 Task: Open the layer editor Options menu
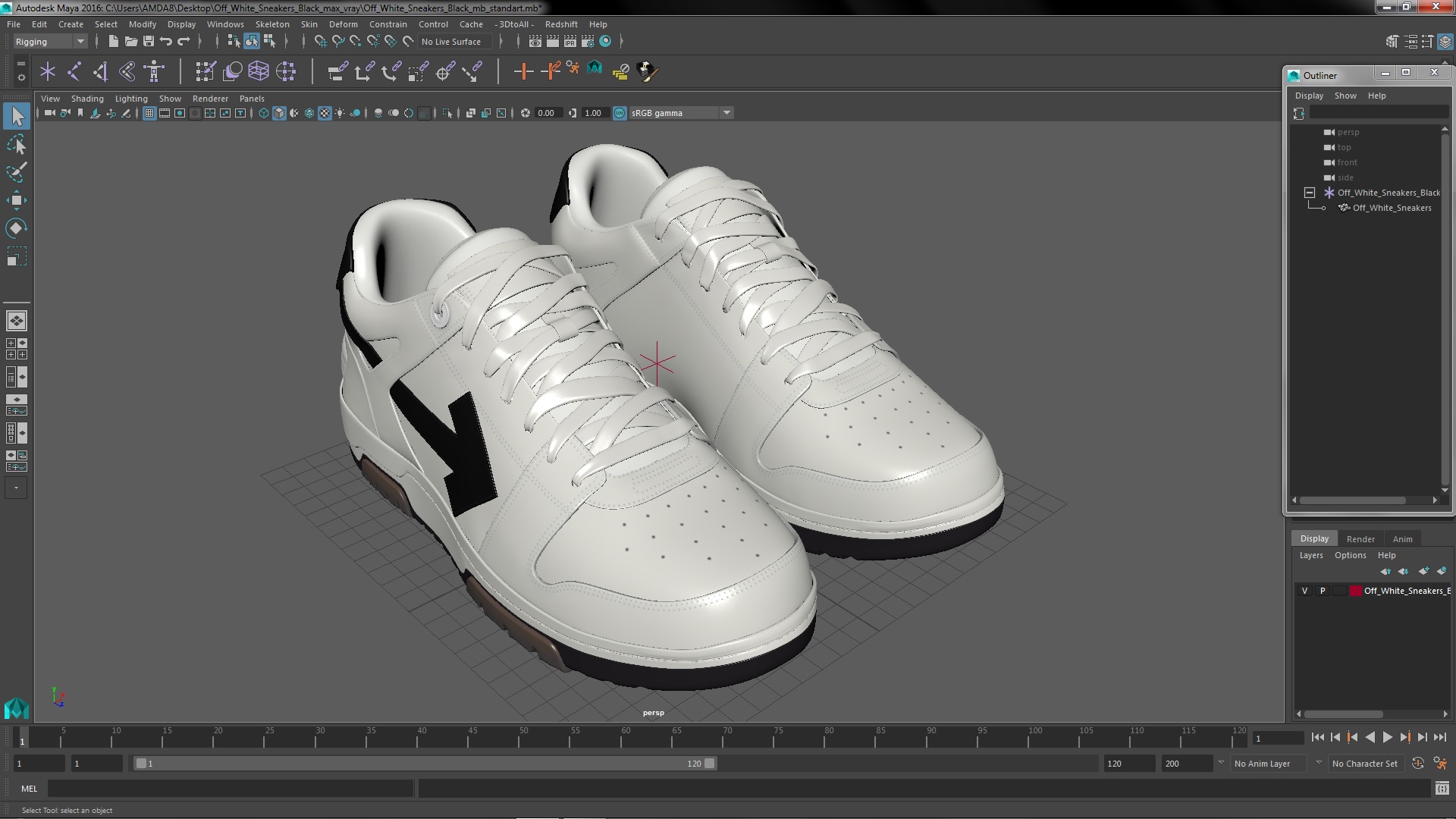tap(1351, 555)
